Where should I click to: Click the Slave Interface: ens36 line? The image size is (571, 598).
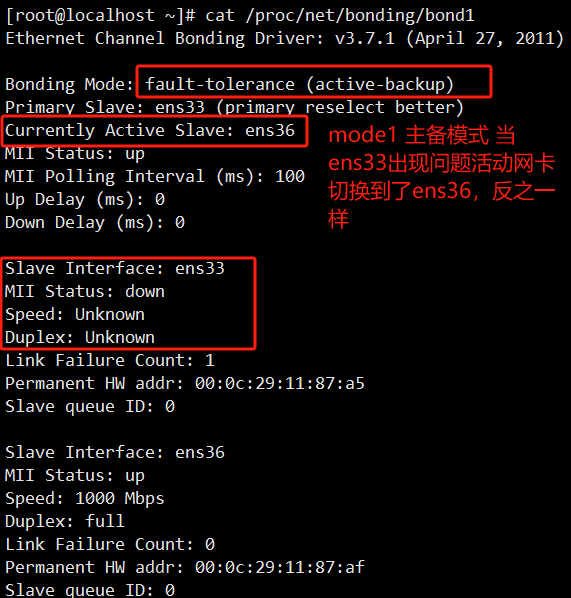pyautogui.click(x=115, y=453)
